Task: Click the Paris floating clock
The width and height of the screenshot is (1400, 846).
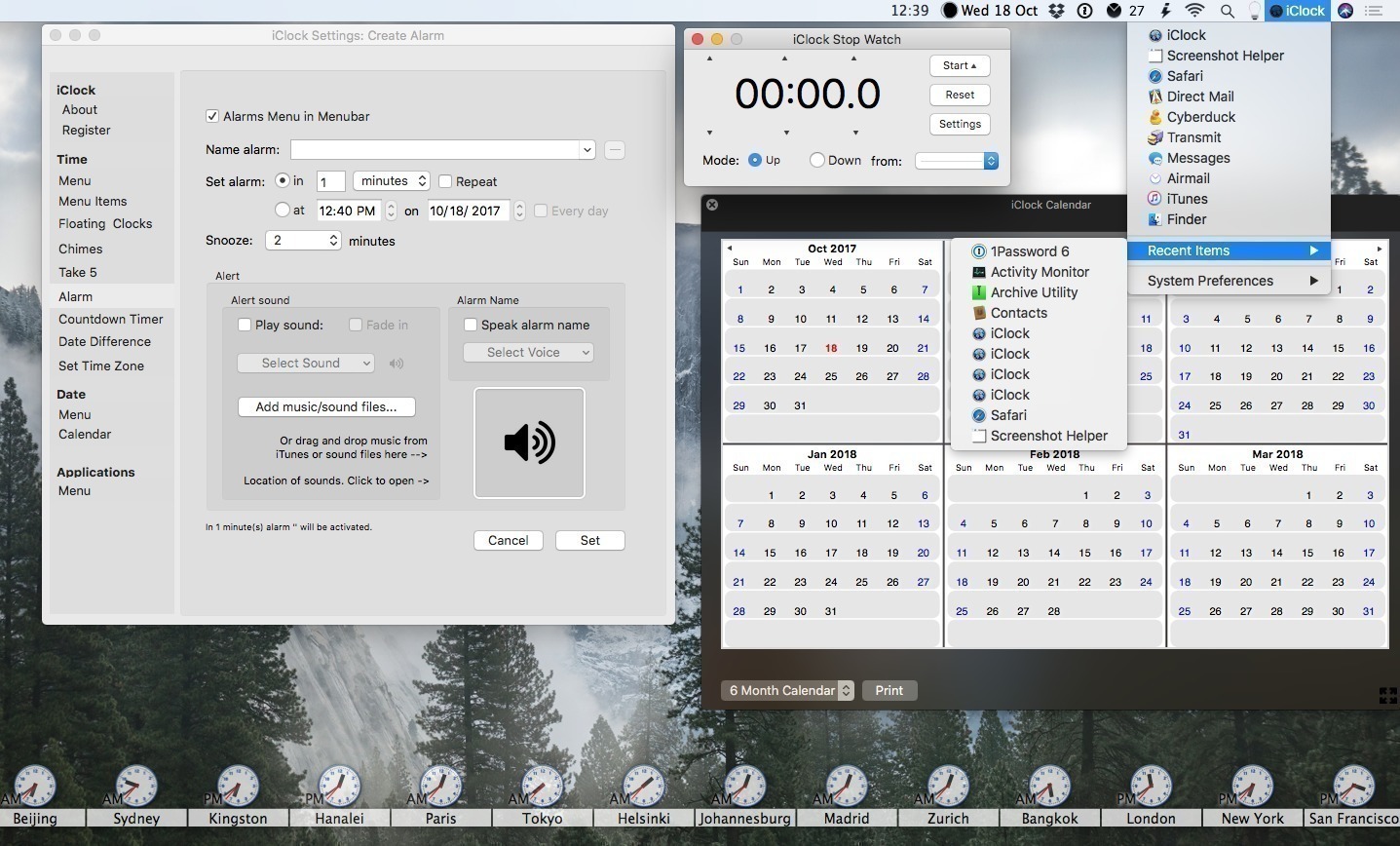Action: tap(440, 788)
